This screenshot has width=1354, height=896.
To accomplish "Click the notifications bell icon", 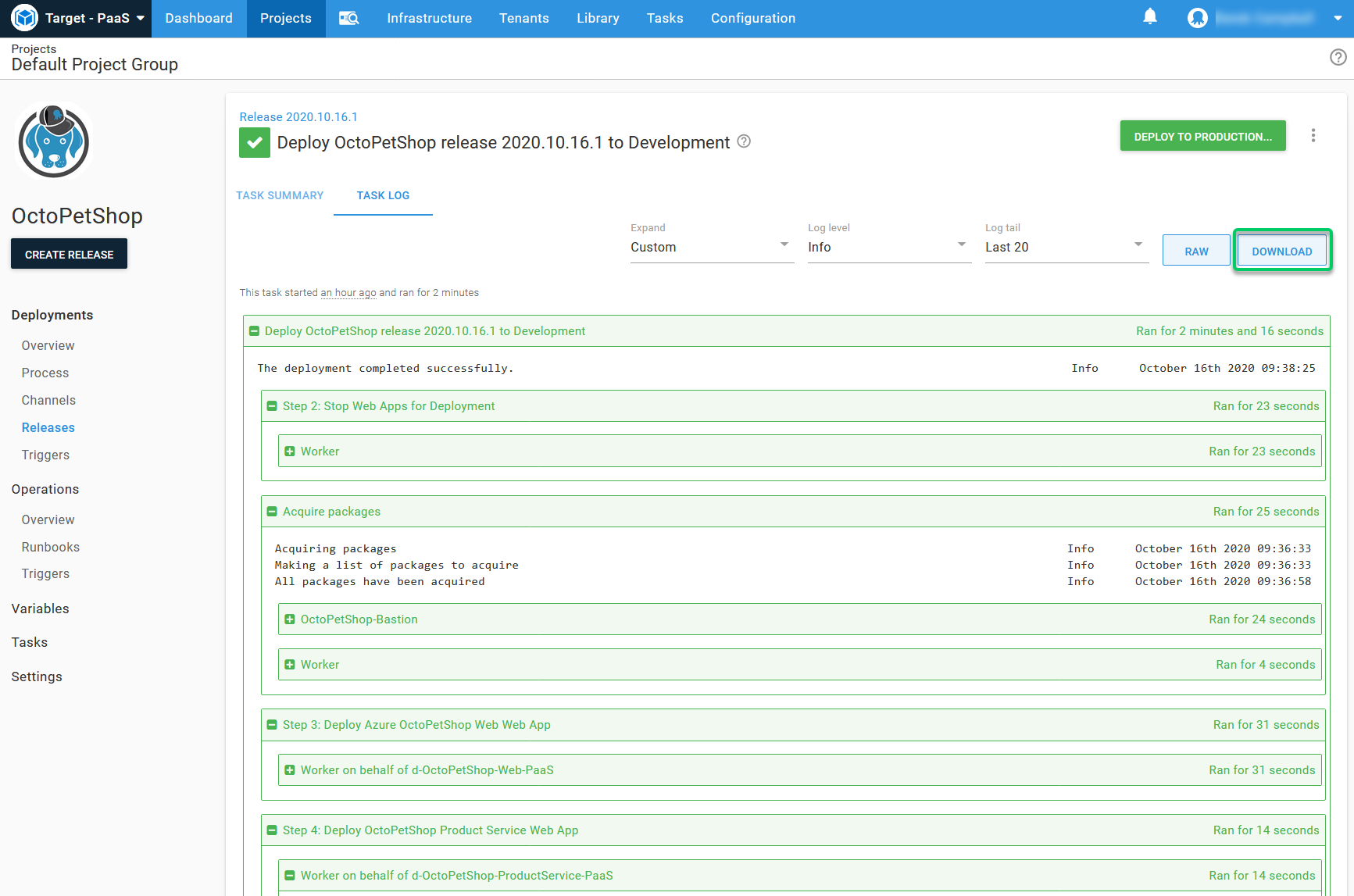I will pos(1149,17).
